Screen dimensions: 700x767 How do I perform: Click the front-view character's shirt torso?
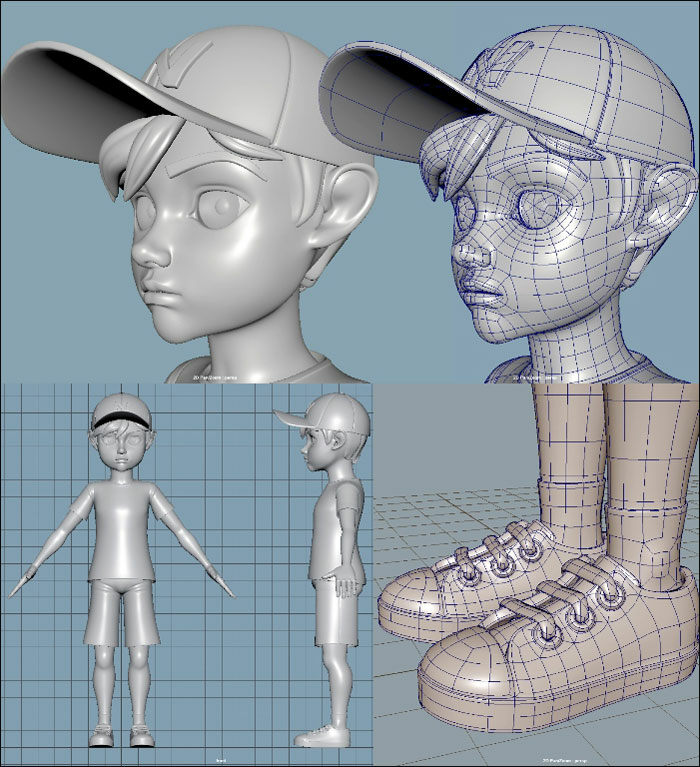coord(122,530)
